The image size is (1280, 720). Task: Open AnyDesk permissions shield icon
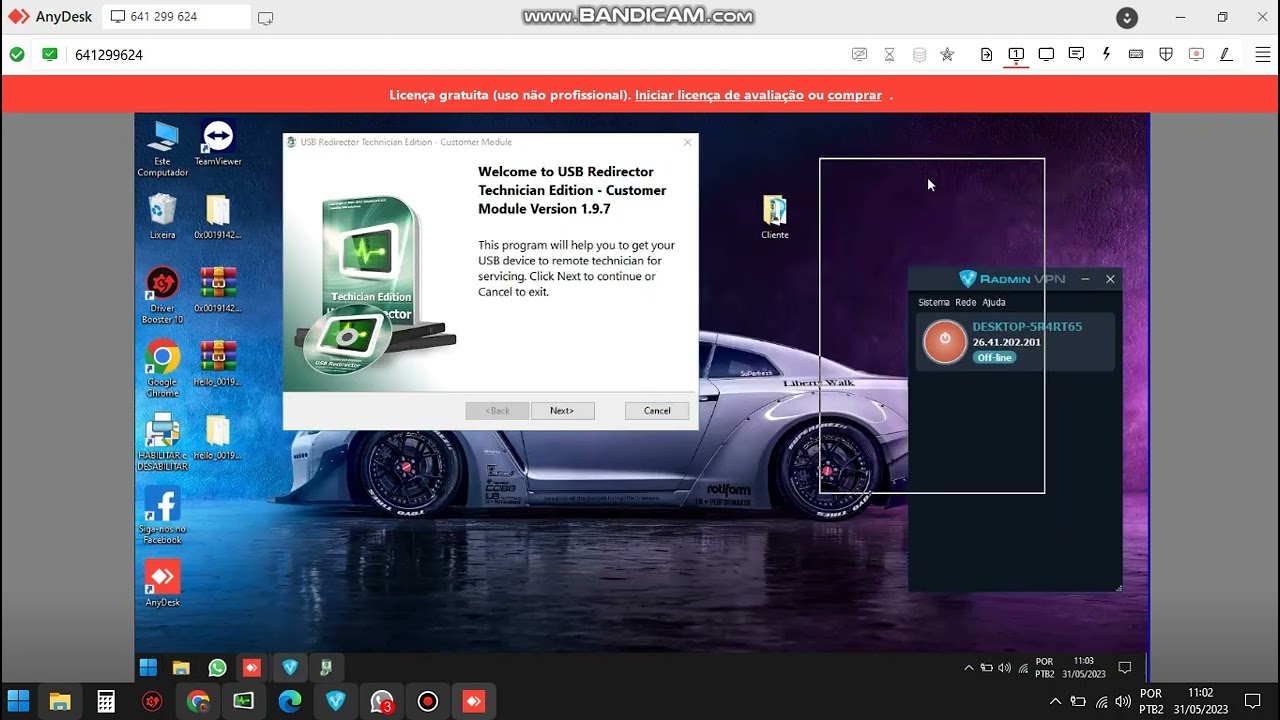tap(1166, 55)
